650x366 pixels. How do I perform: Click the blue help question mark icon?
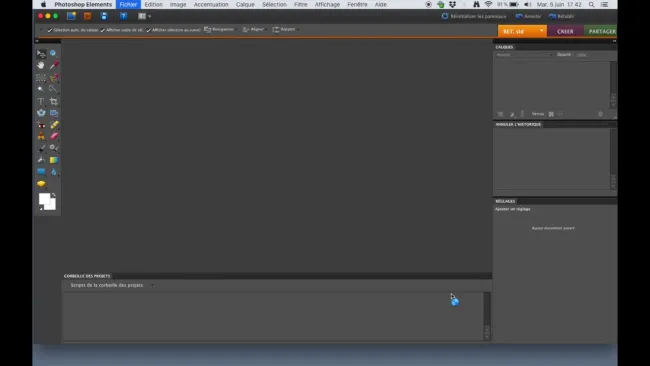[124, 16]
